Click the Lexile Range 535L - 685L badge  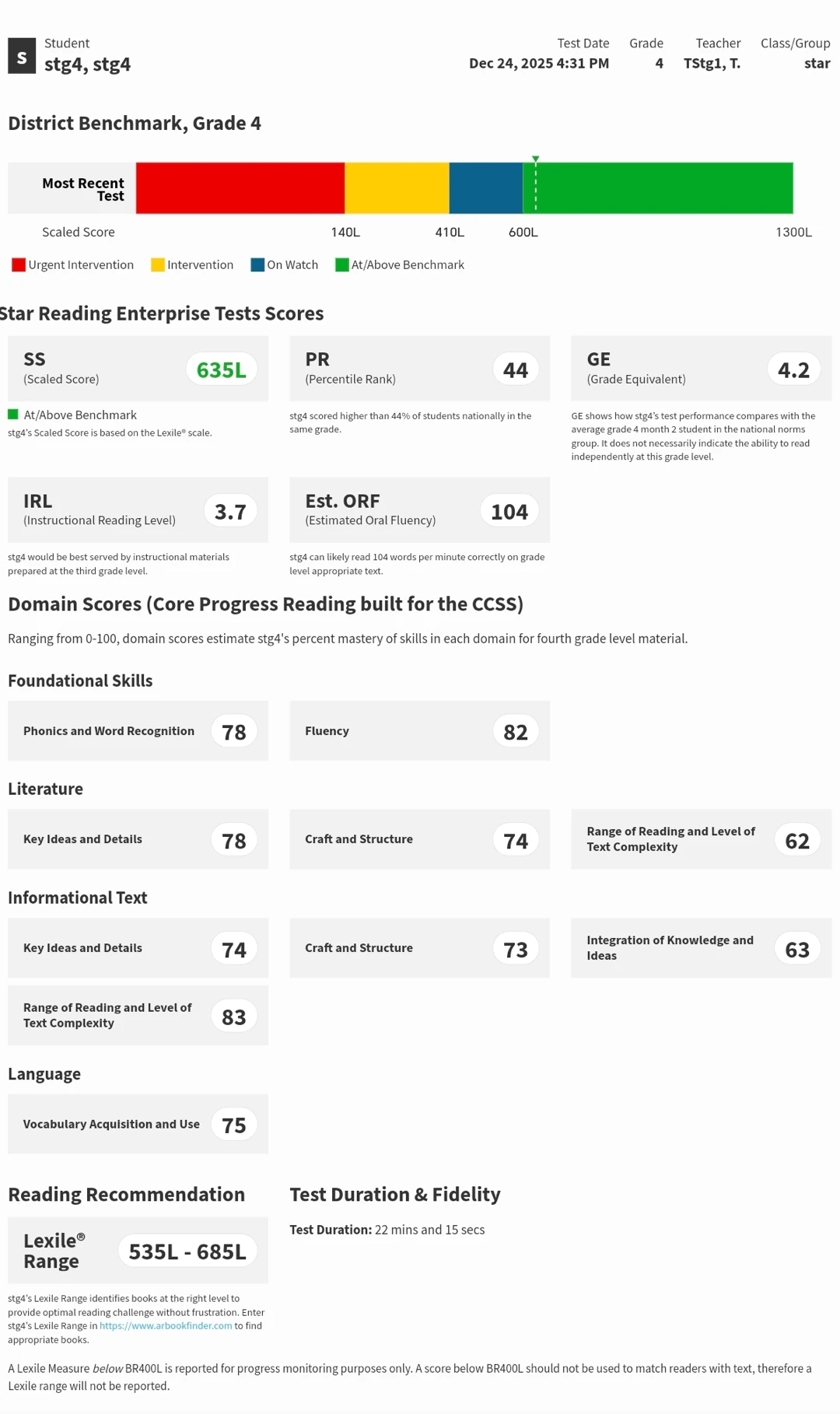187,1251
